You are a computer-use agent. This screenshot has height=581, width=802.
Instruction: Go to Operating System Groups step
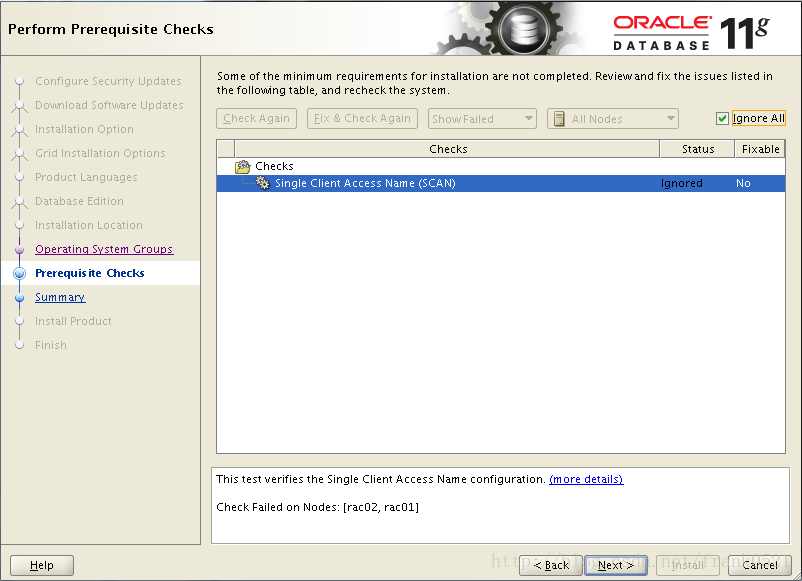coord(104,249)
